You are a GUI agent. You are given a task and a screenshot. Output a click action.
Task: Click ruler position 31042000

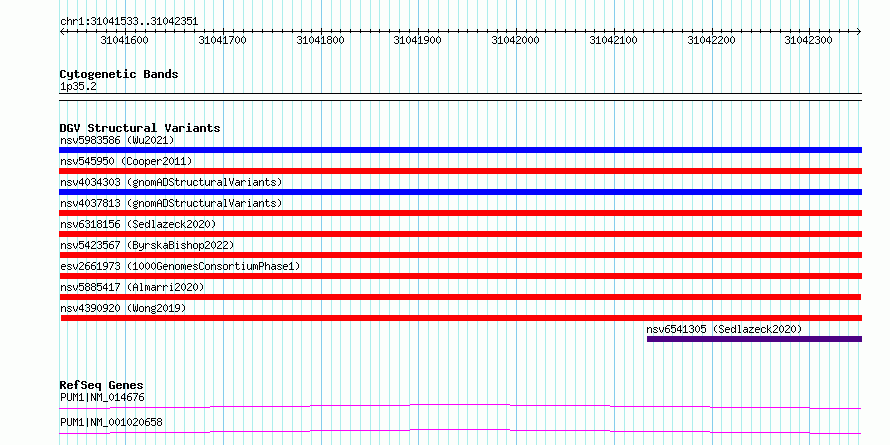(x=515, y=40)
